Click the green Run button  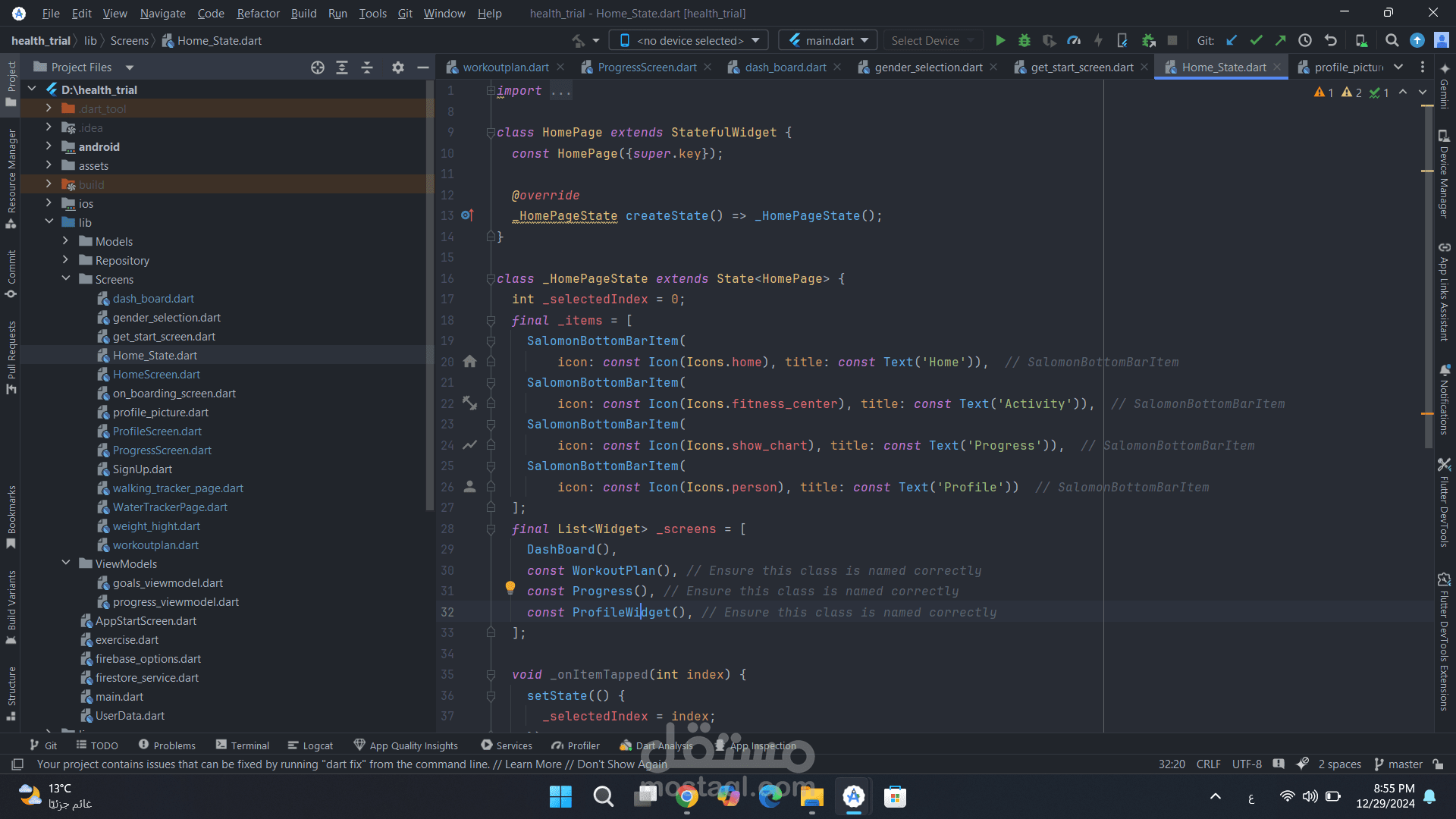[x=1000, y=40]
